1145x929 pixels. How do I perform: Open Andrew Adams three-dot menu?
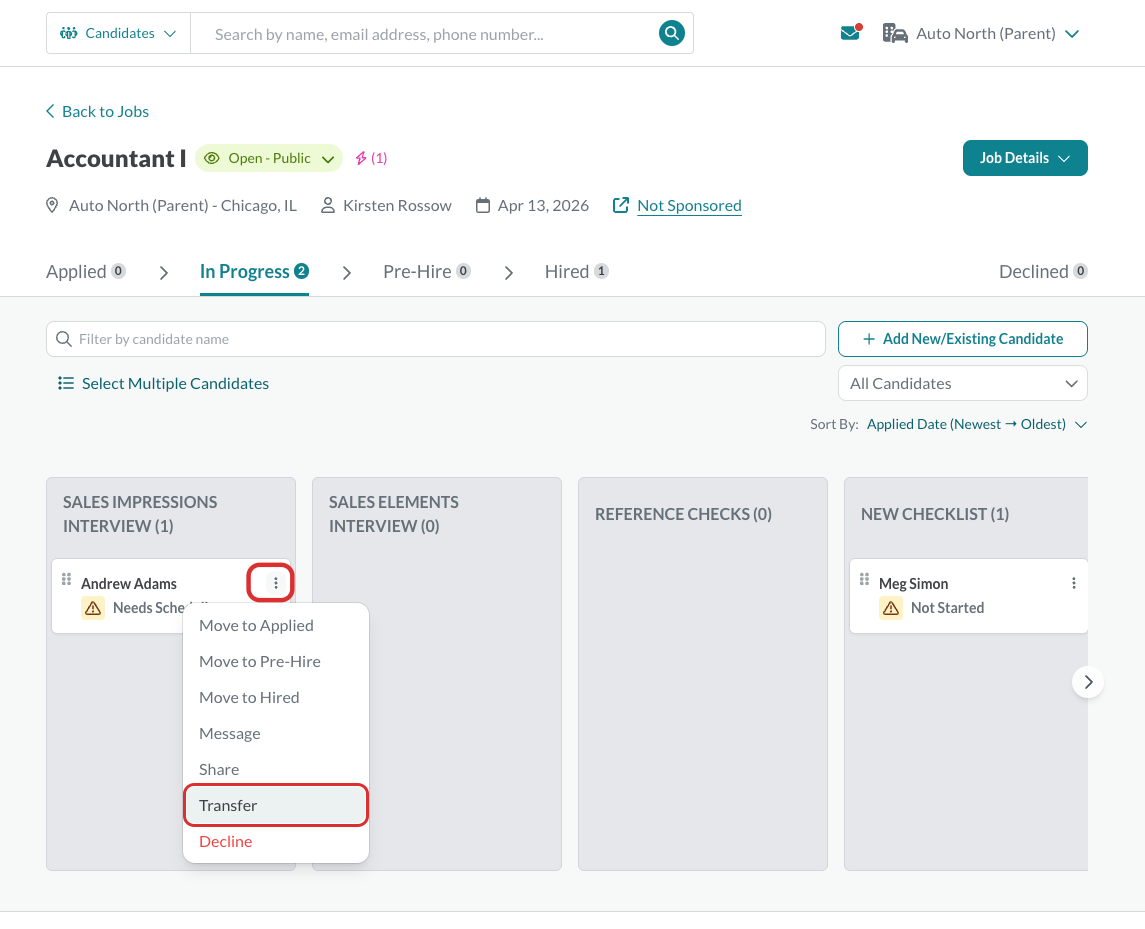pos(275,583)
